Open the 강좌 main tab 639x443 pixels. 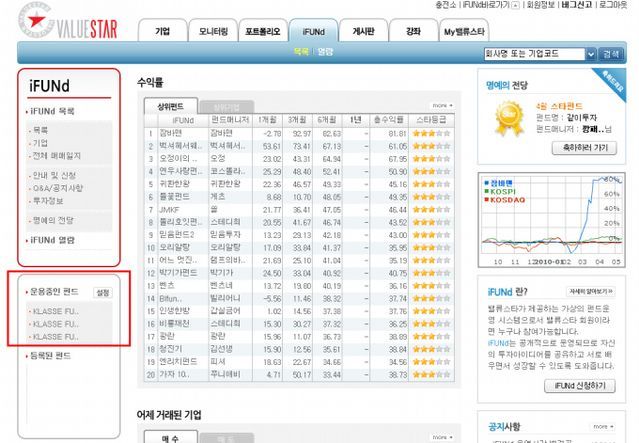pos(413,31)
